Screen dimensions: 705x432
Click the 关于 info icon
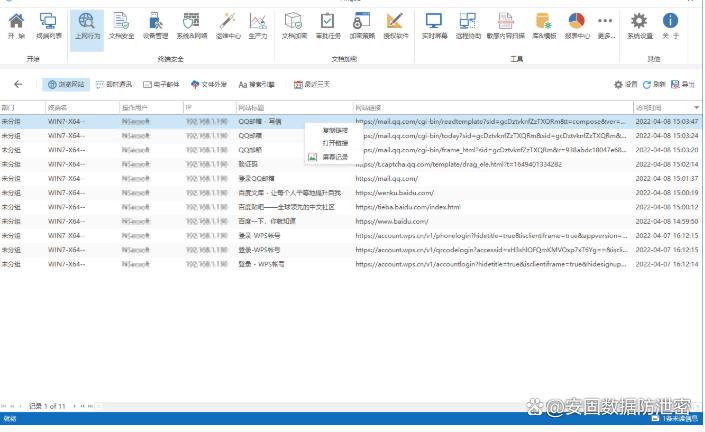[x=670, y=25]
